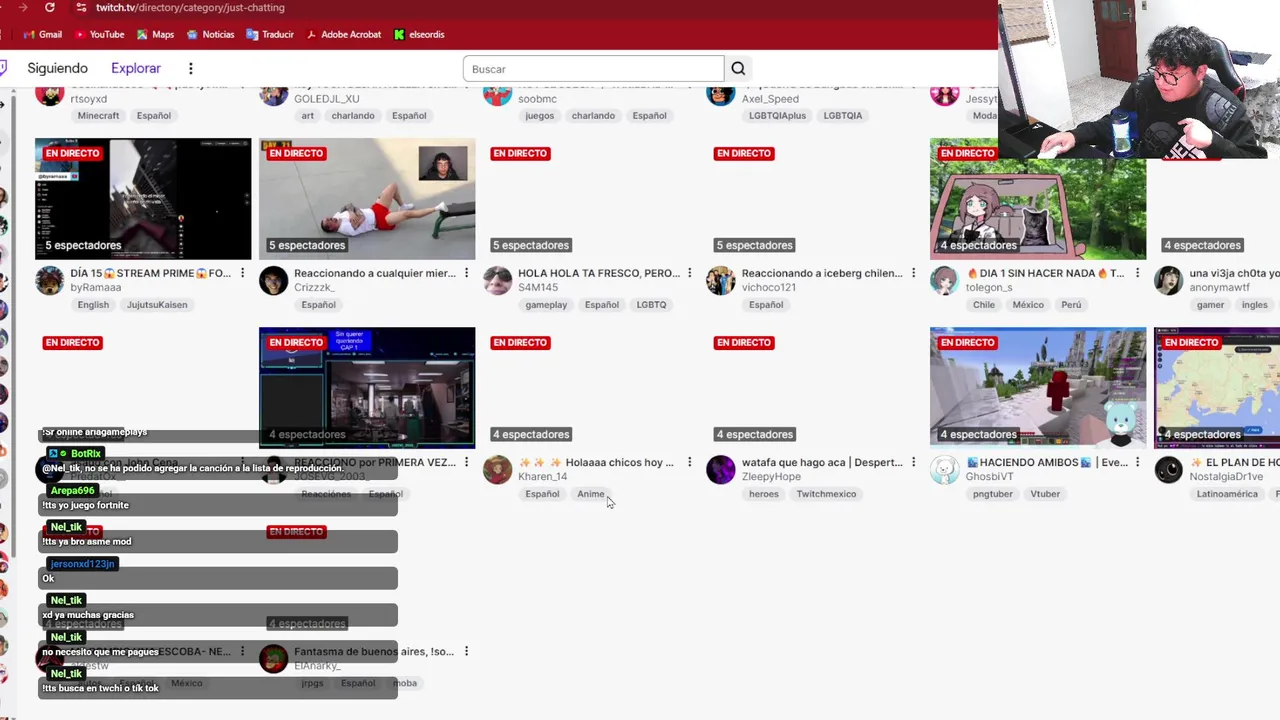The image size is (1280, 720).
Task: Click the ZleepyHope channel name
Action: (771, 477)
